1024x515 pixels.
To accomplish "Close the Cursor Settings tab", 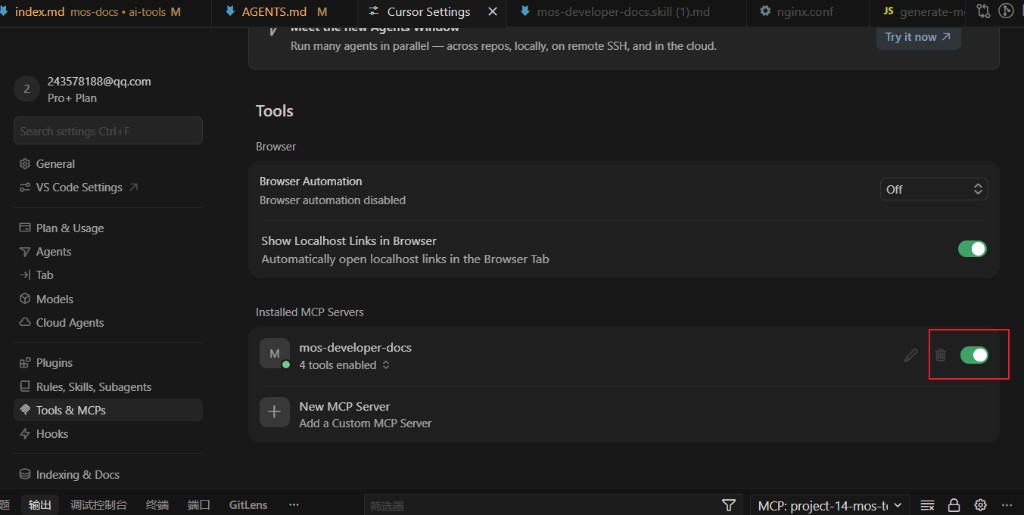I will [492, 12].
